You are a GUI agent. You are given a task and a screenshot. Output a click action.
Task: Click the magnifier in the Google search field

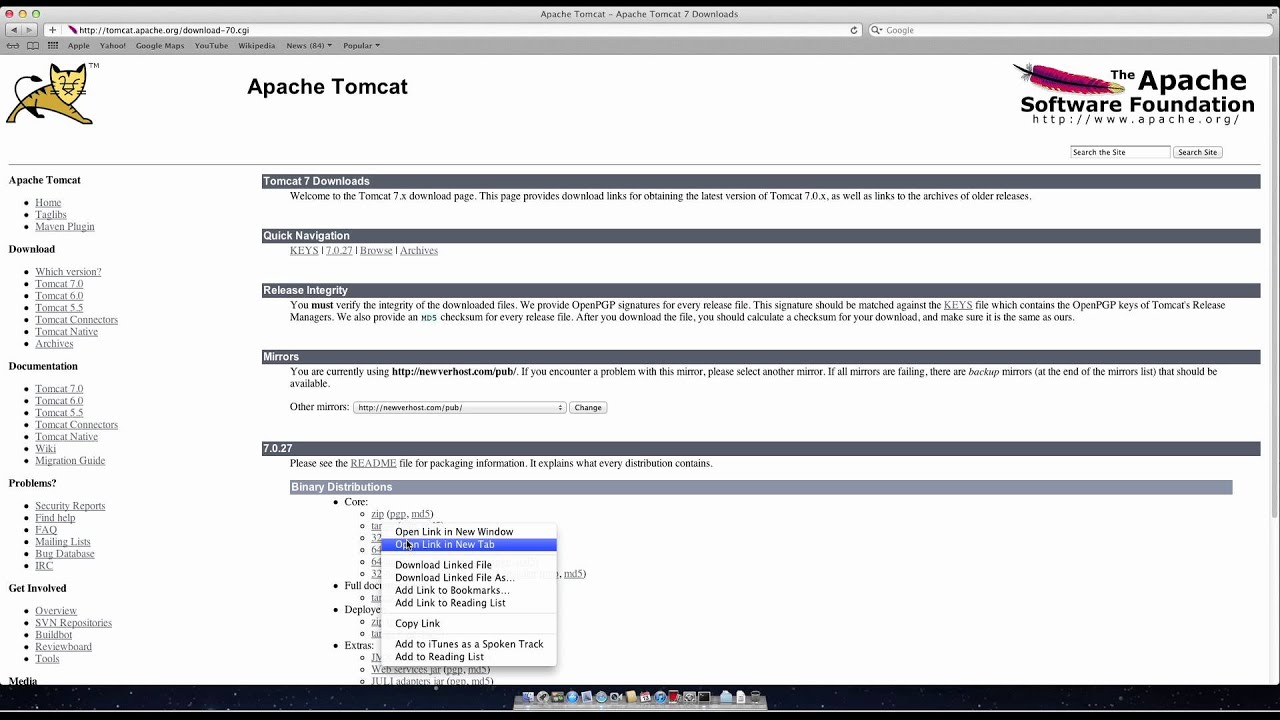pyautogui.click(x=877, y=30)
